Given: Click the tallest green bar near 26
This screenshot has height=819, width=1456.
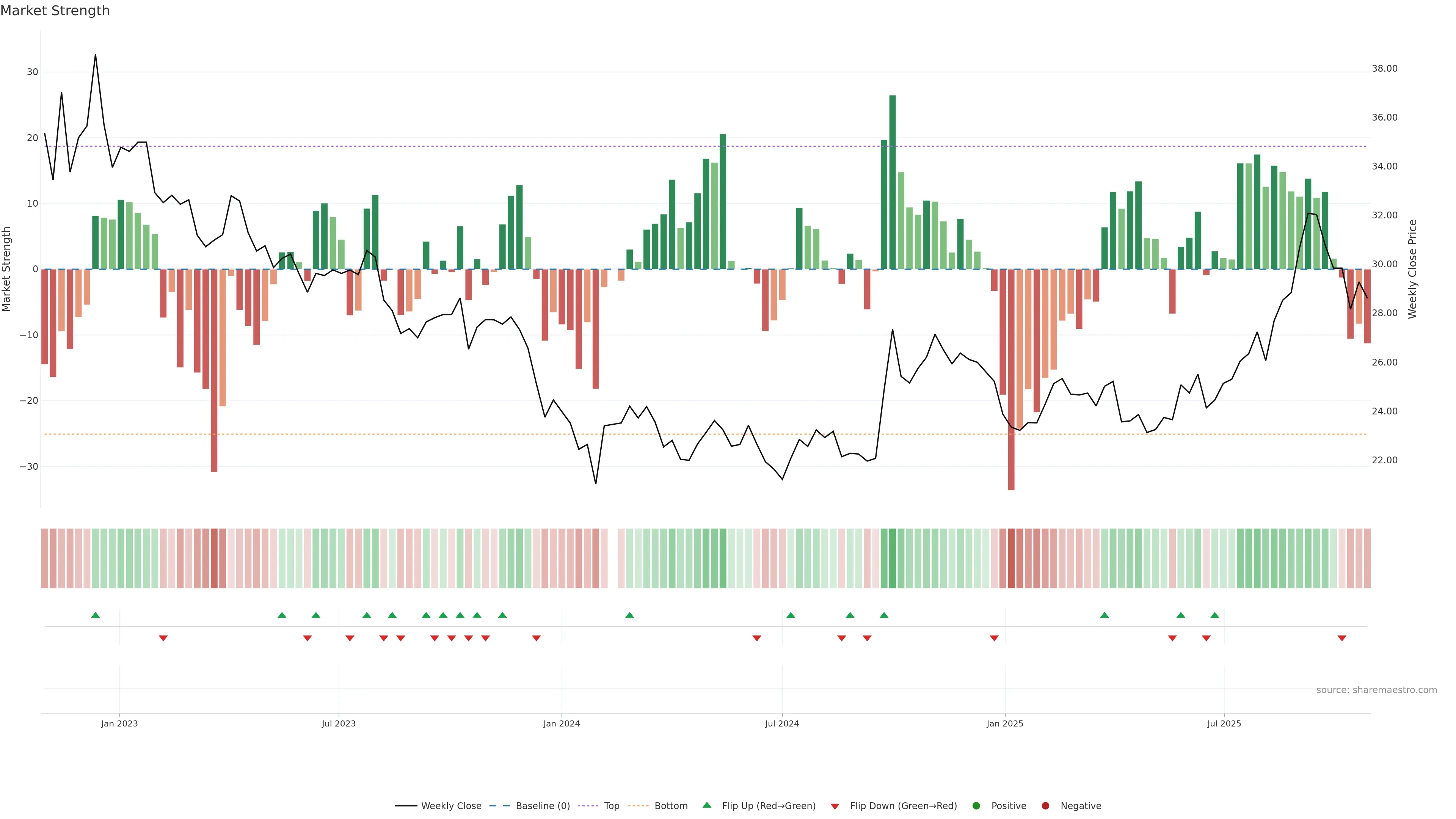Looking at the screenshot, I should tap(893, 181).
